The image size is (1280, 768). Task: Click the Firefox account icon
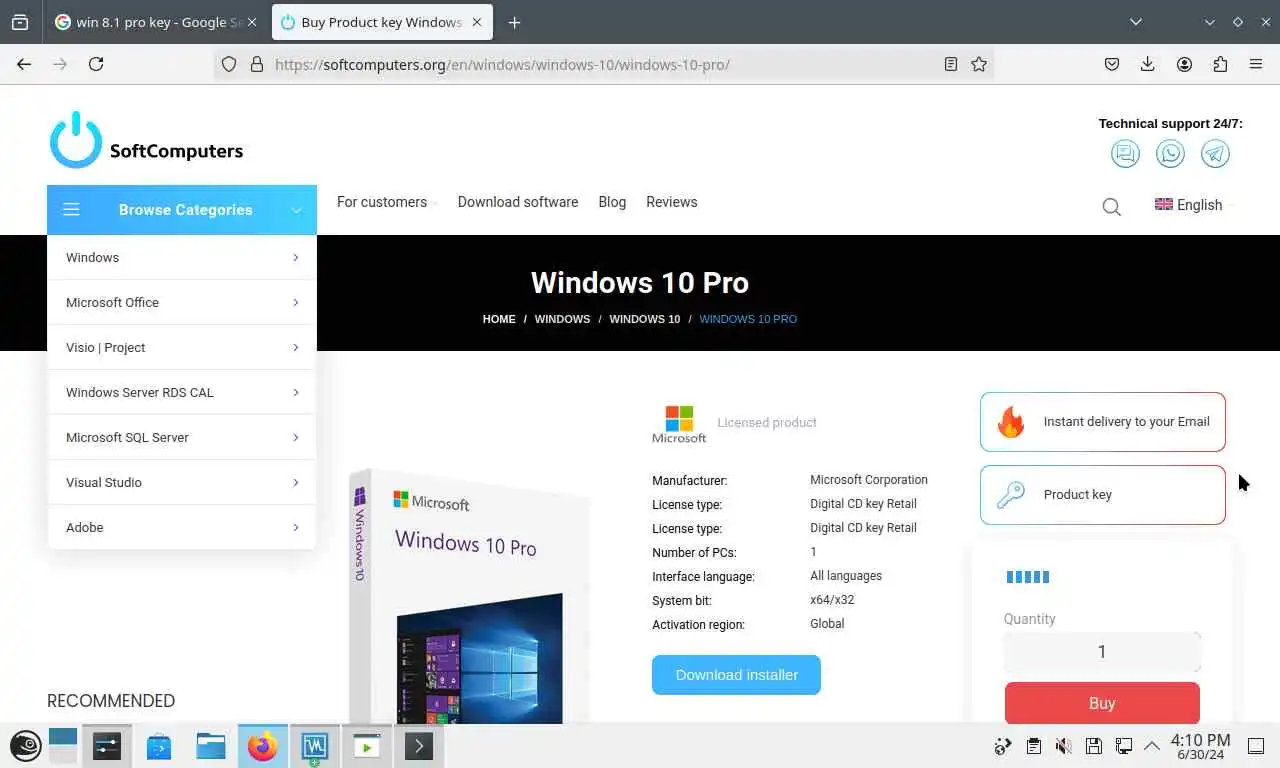pos(1184,64)
